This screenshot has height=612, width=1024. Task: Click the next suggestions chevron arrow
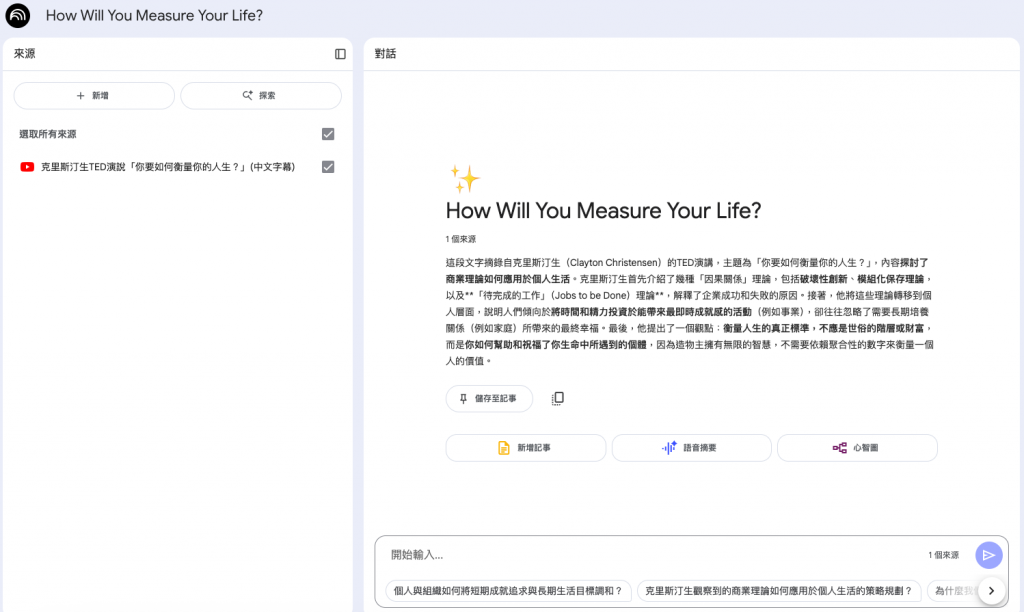pos(991,591)
